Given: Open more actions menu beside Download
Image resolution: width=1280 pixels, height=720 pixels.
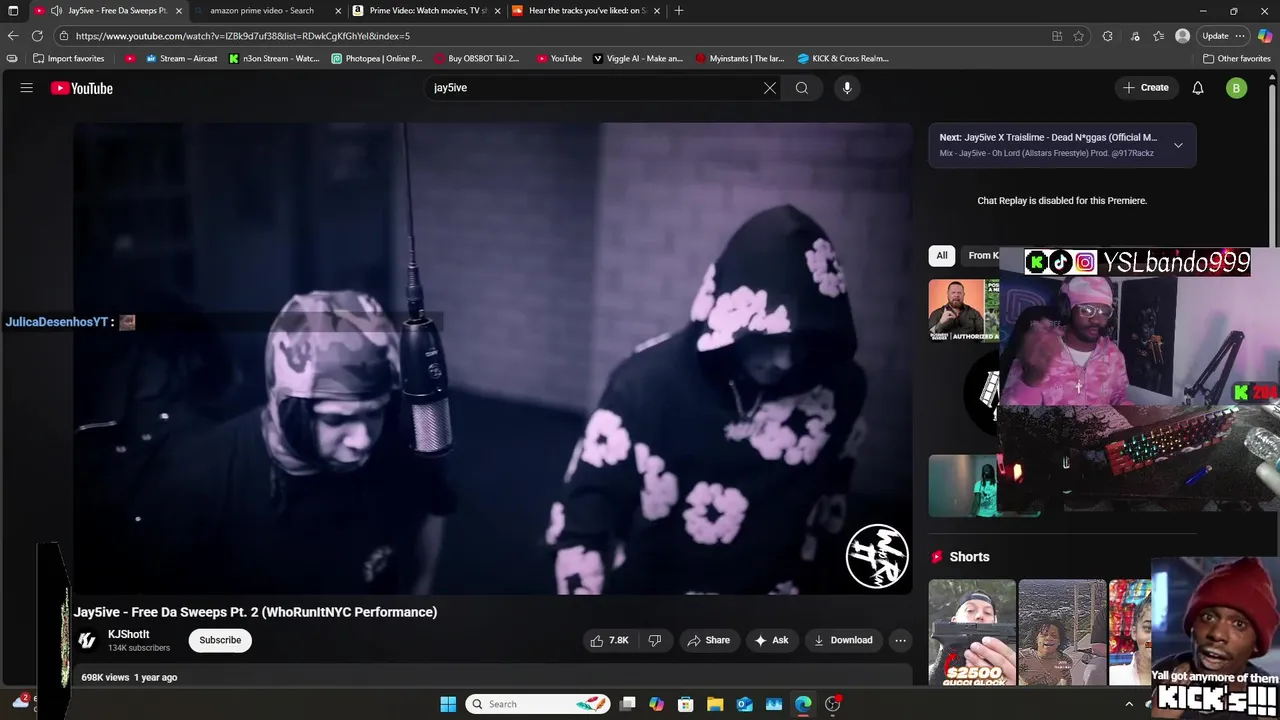Looking at the screenshot, I should coord(900,640).
